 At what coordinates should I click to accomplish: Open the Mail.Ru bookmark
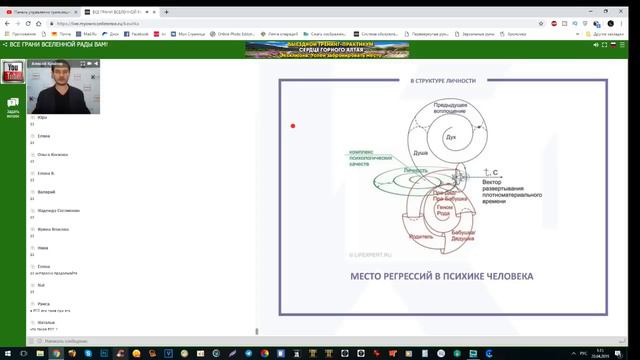click(x=87, y=34)
